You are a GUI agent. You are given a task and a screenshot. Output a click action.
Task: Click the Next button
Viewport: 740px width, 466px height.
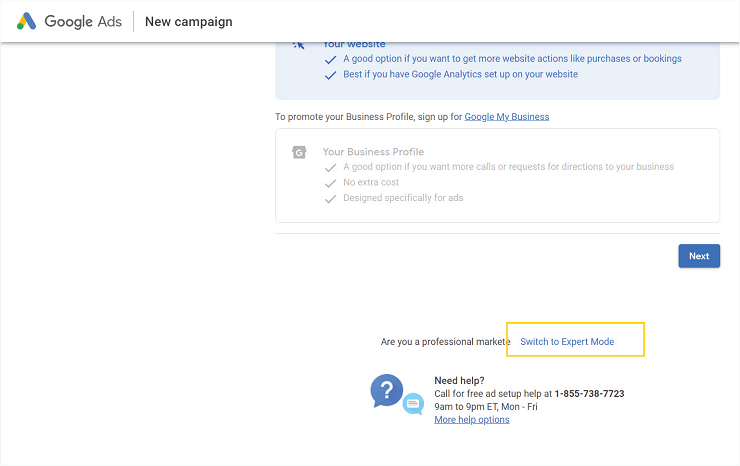[699, 256]
